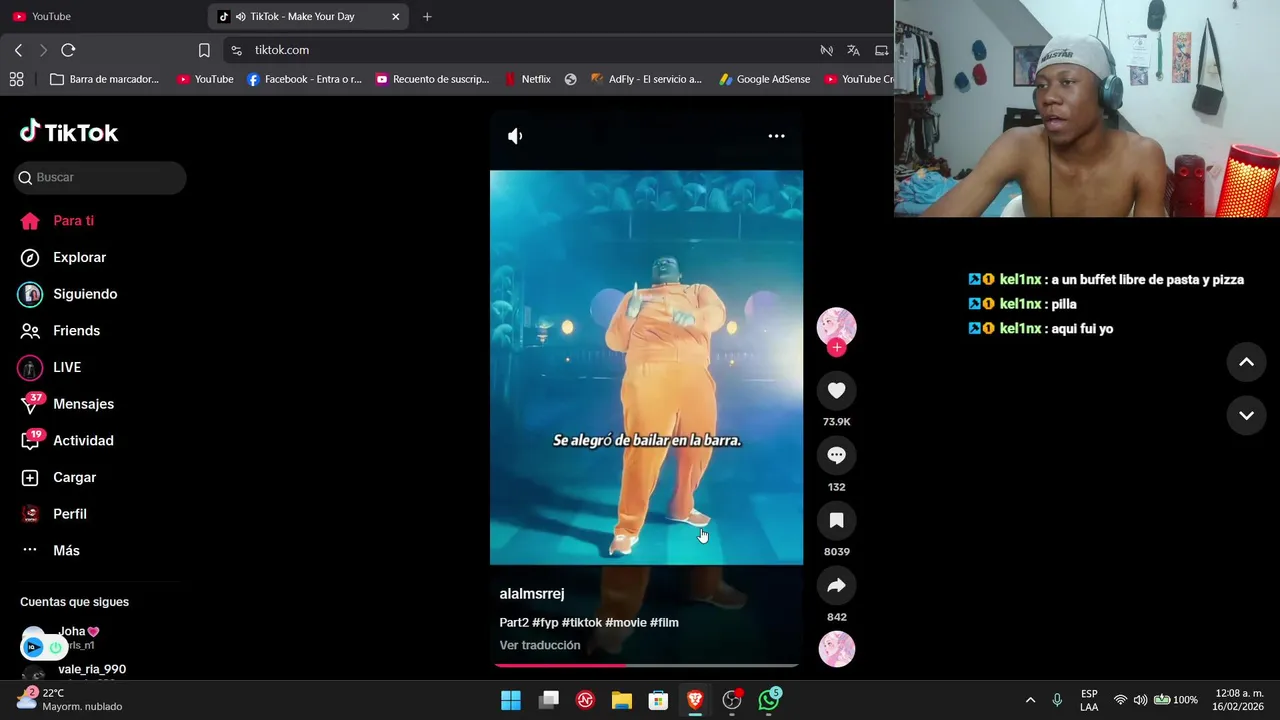Open the comments with the speech bubble

[837, 456]
